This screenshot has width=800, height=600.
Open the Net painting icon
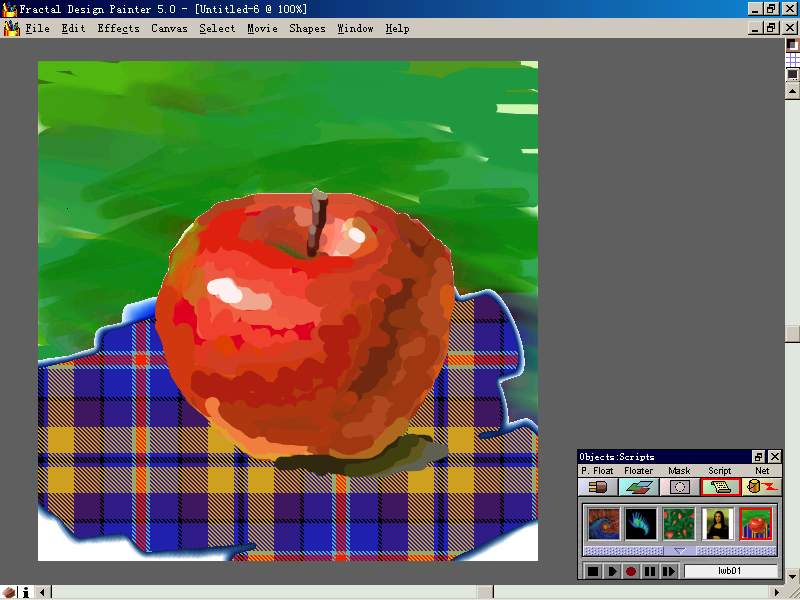pyautogui.click(x=761, y=487)
